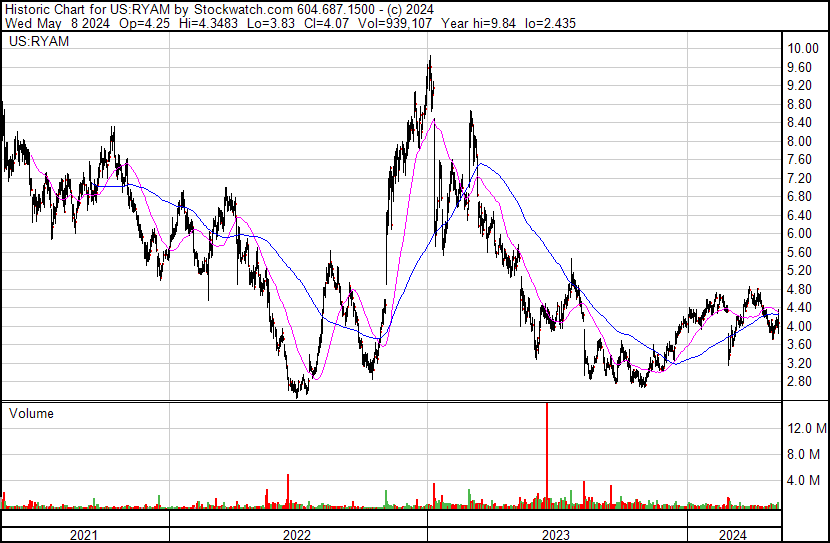Select the 2023 year label on the timeline
The width and height of the screenshot is (830, 543).
[x=556, y=535]
